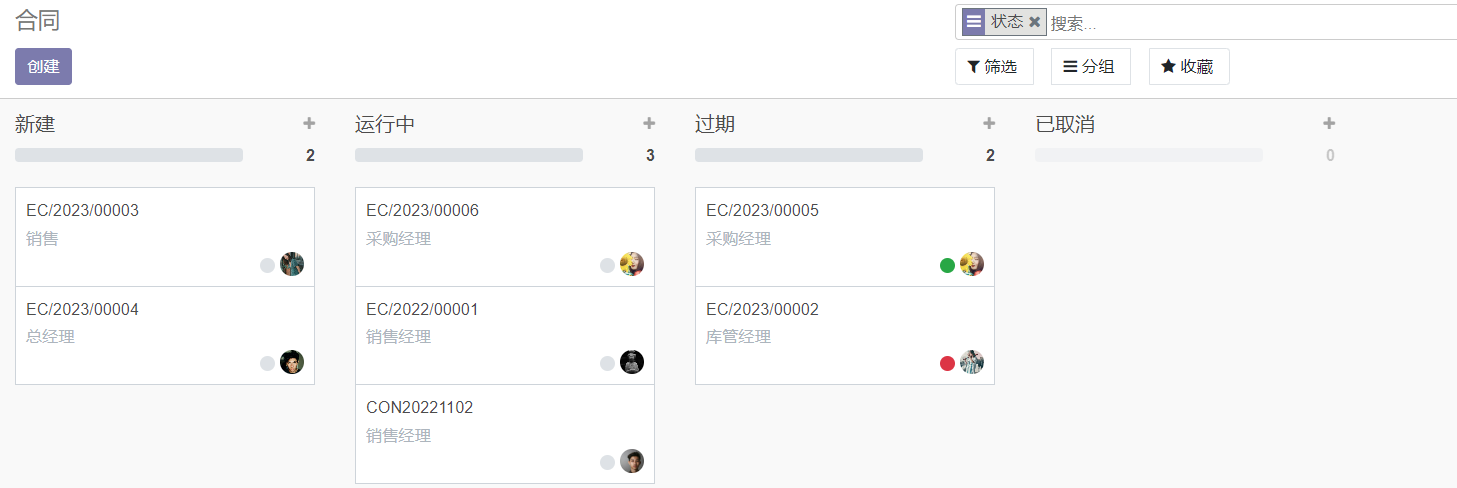Open the 收藏 favorites dropdown
The width and height of the screenshot is (1457, 488).
(x=1189, y=67)
